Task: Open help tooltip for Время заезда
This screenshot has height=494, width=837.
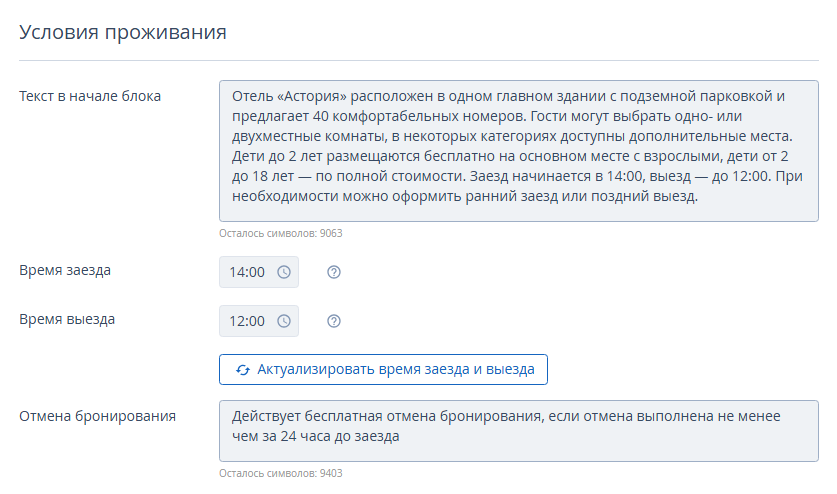Action: pyautogui.click(x=334, y=272)
